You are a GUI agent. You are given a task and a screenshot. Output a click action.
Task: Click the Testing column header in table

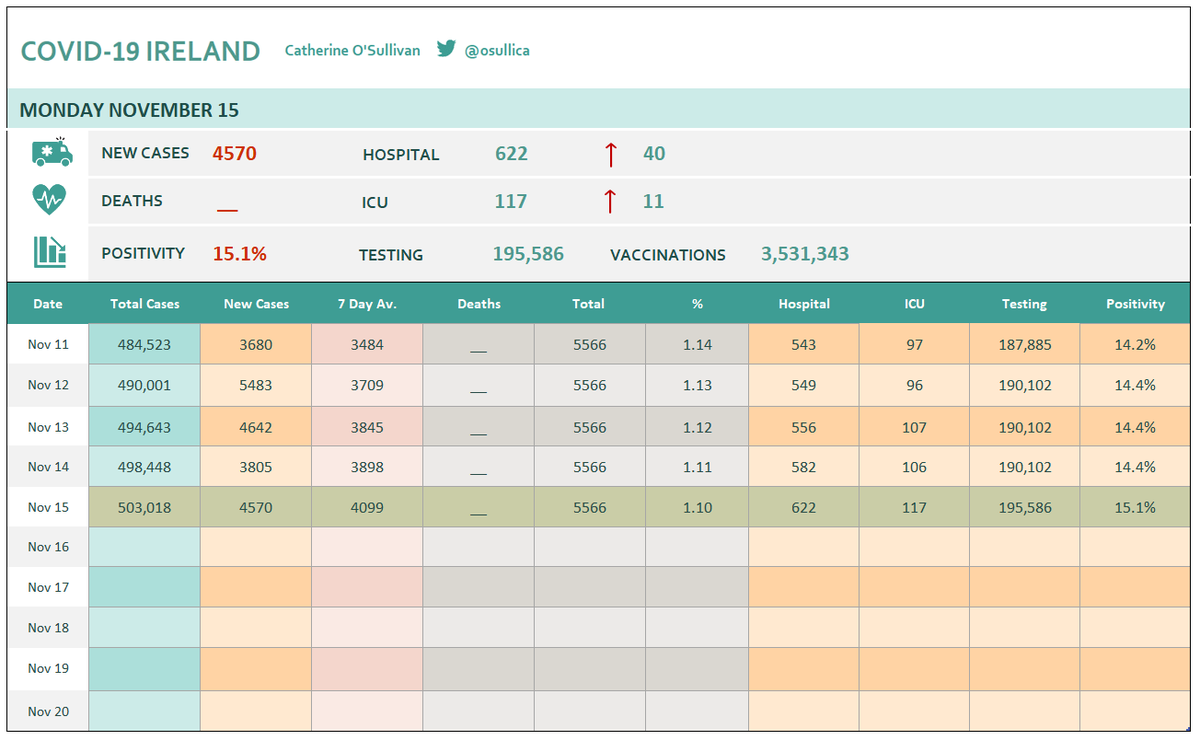(x=1025, y=304)
